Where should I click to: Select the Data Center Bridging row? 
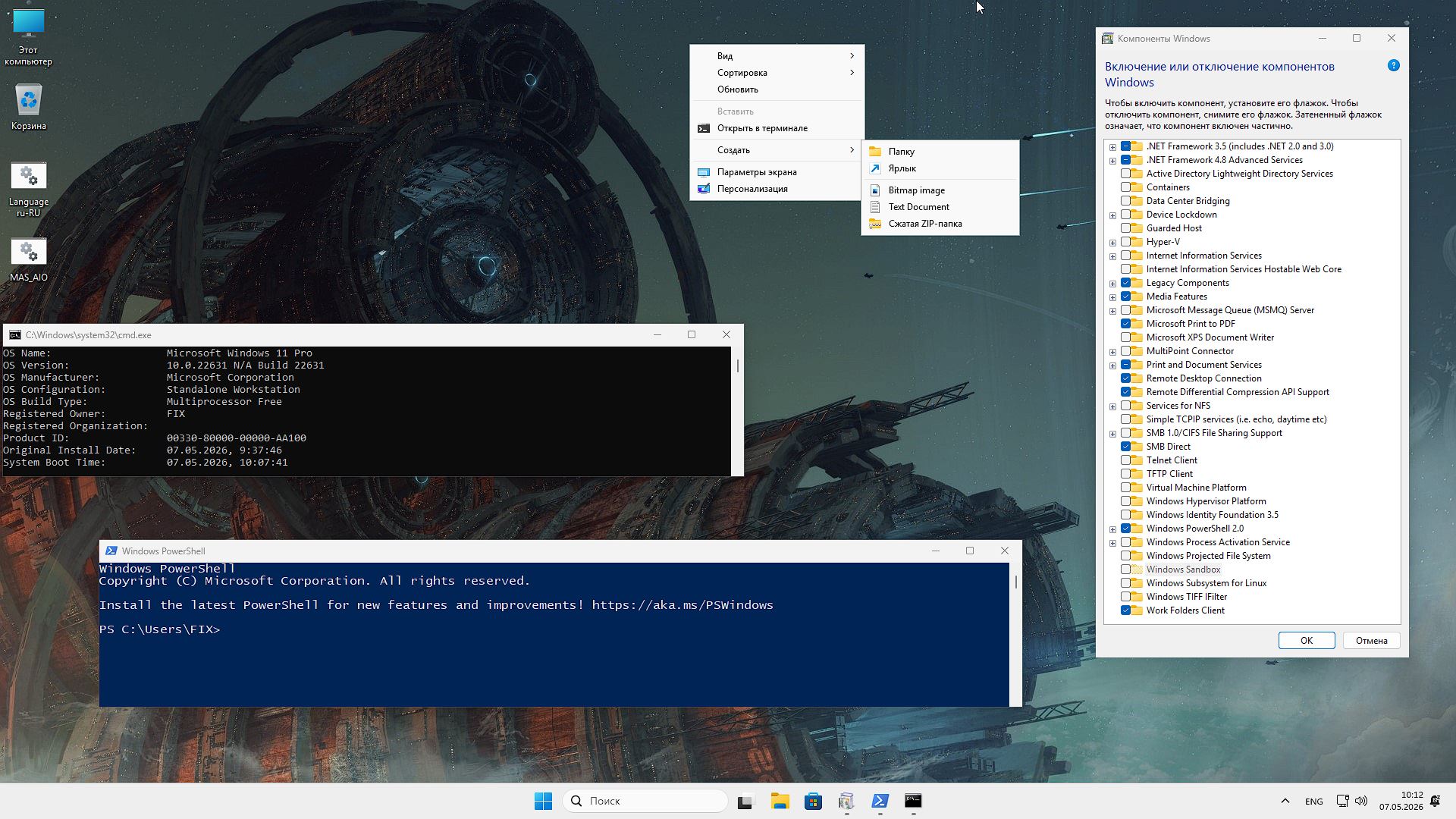pos(1188,201)
